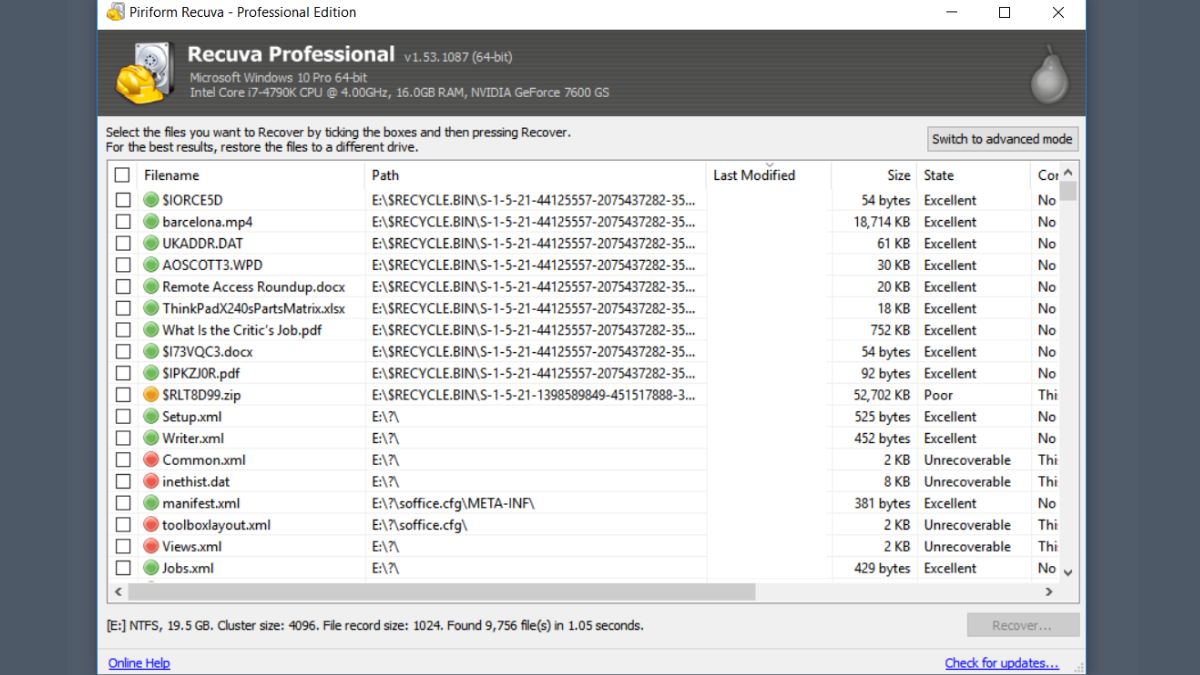1200x675 pixels.
Task: Select the toolboxlayout.xml file name
Action: pyautogui.click(x=216, y=525)
